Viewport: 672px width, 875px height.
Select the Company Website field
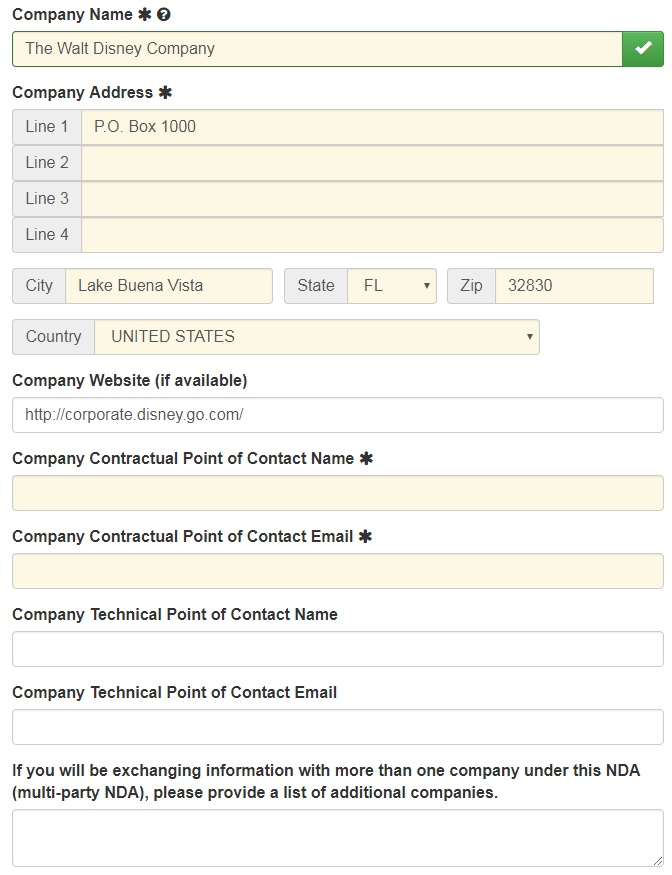[336, 414]
